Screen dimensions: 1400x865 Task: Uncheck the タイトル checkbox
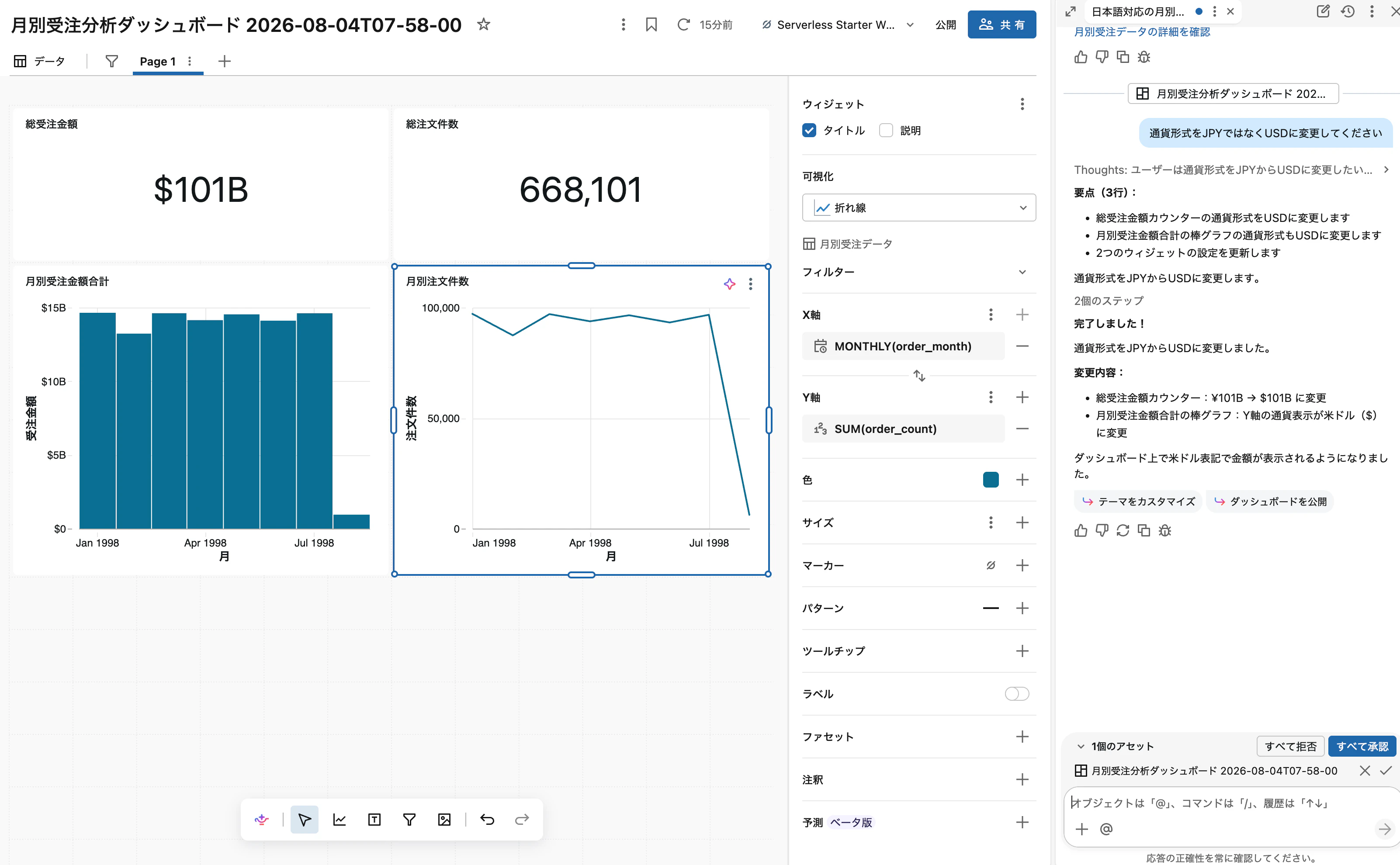coord(809,131)
